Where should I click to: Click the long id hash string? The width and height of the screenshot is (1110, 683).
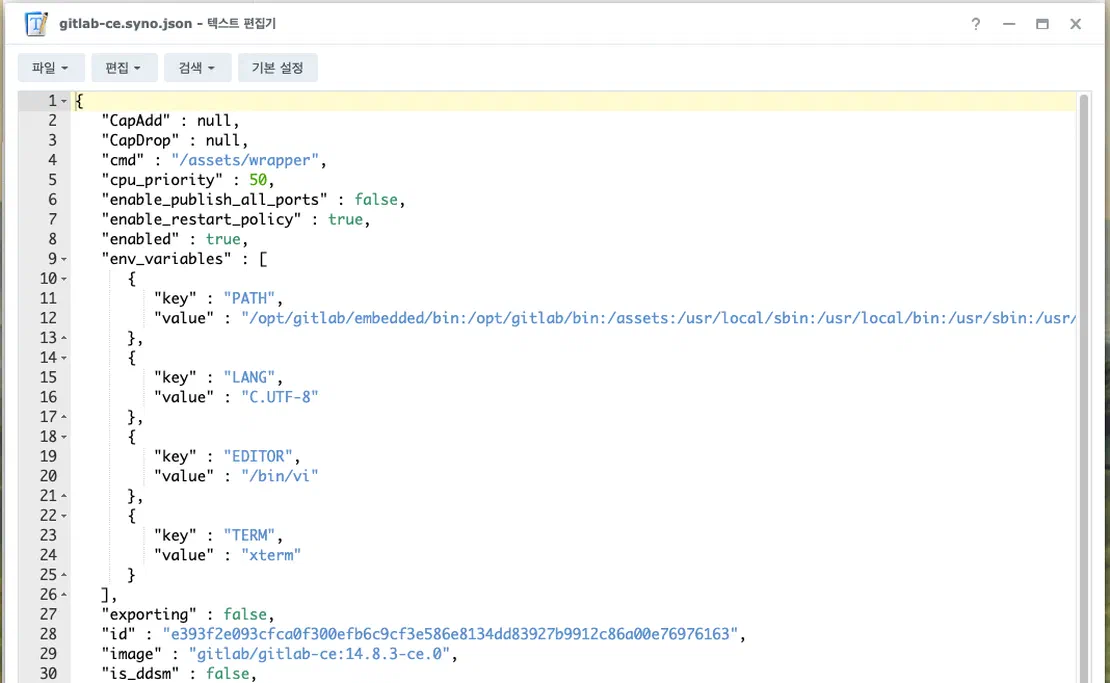450,634
